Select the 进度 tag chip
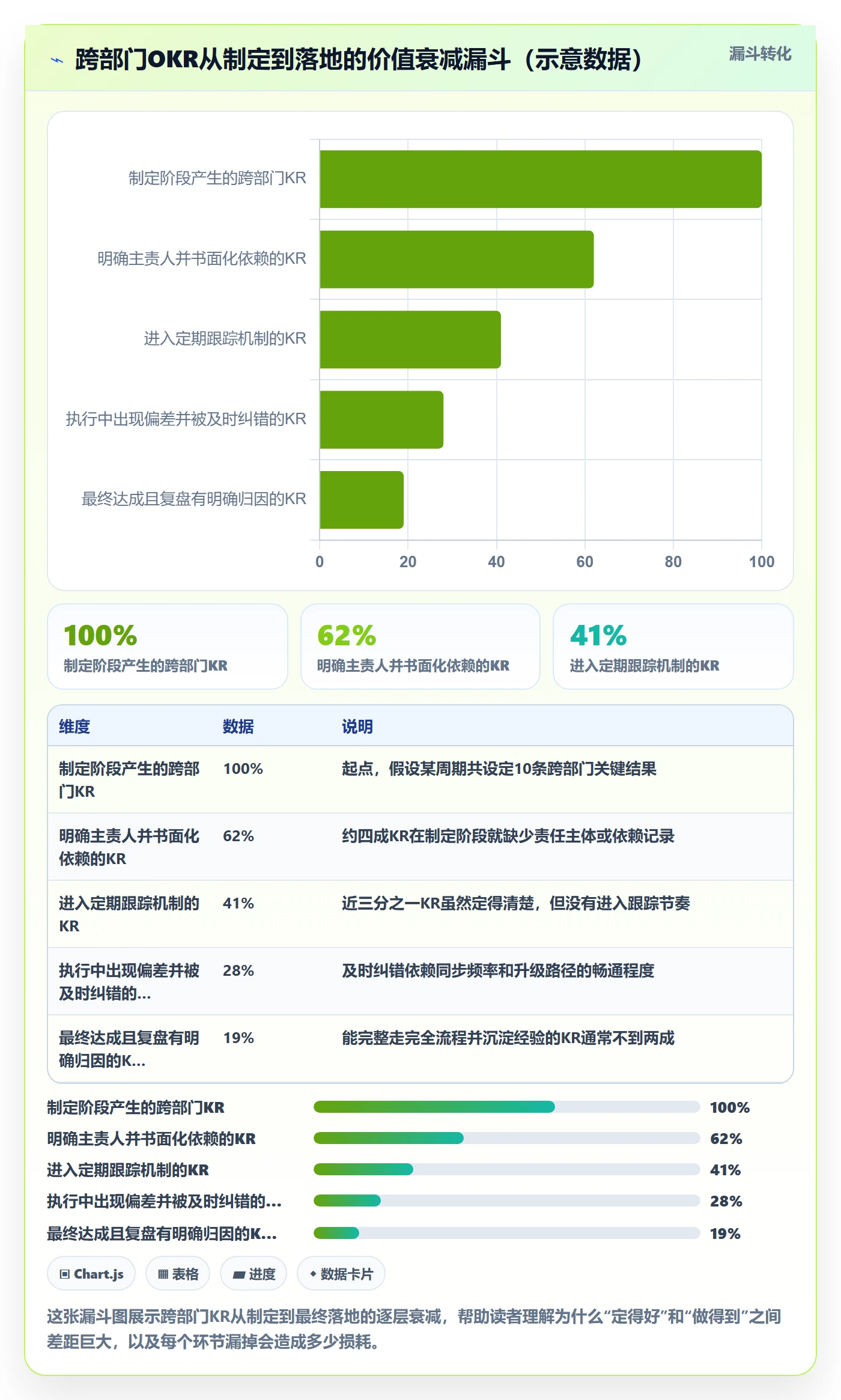Image resolution: width=841 pixels, height=1400 pixels. [254, 1273]
